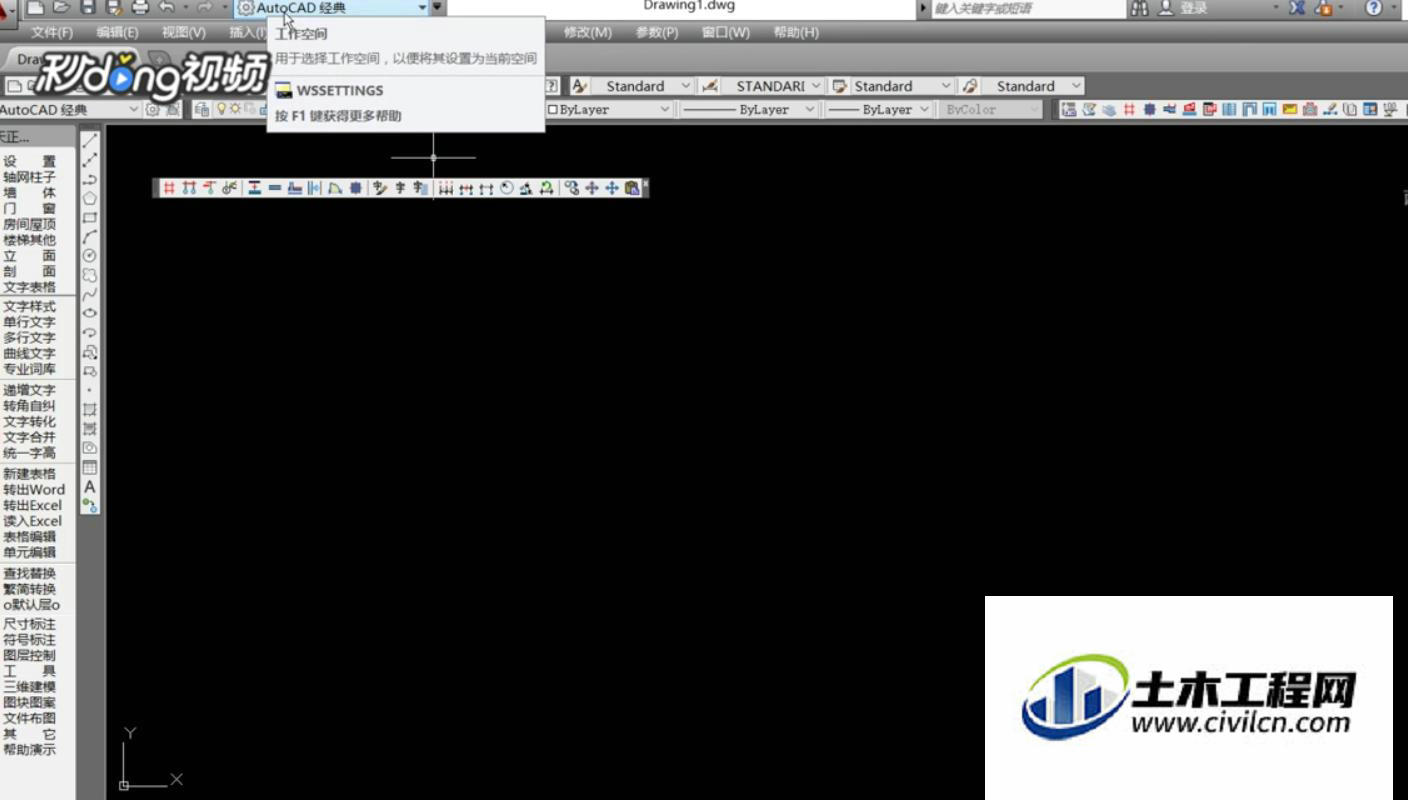The width and height of the screenshot is (1408, 800).
Task: Click the Print icon in quick access toolbar
Action: click(140, 8)
